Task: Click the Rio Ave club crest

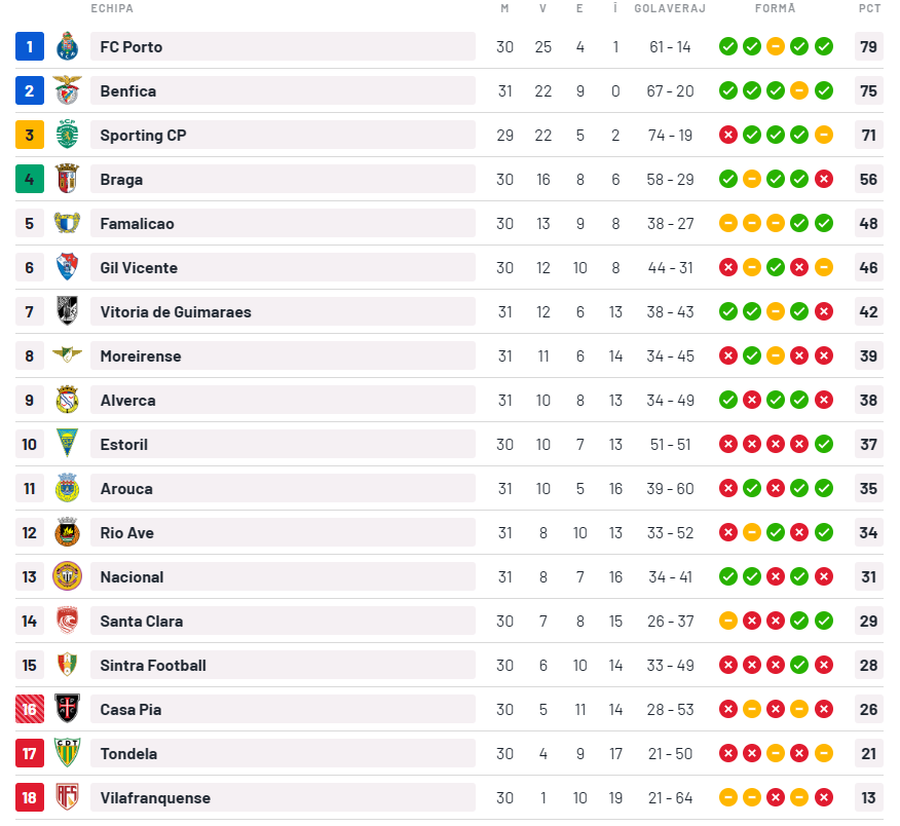Action: (67, 532)
